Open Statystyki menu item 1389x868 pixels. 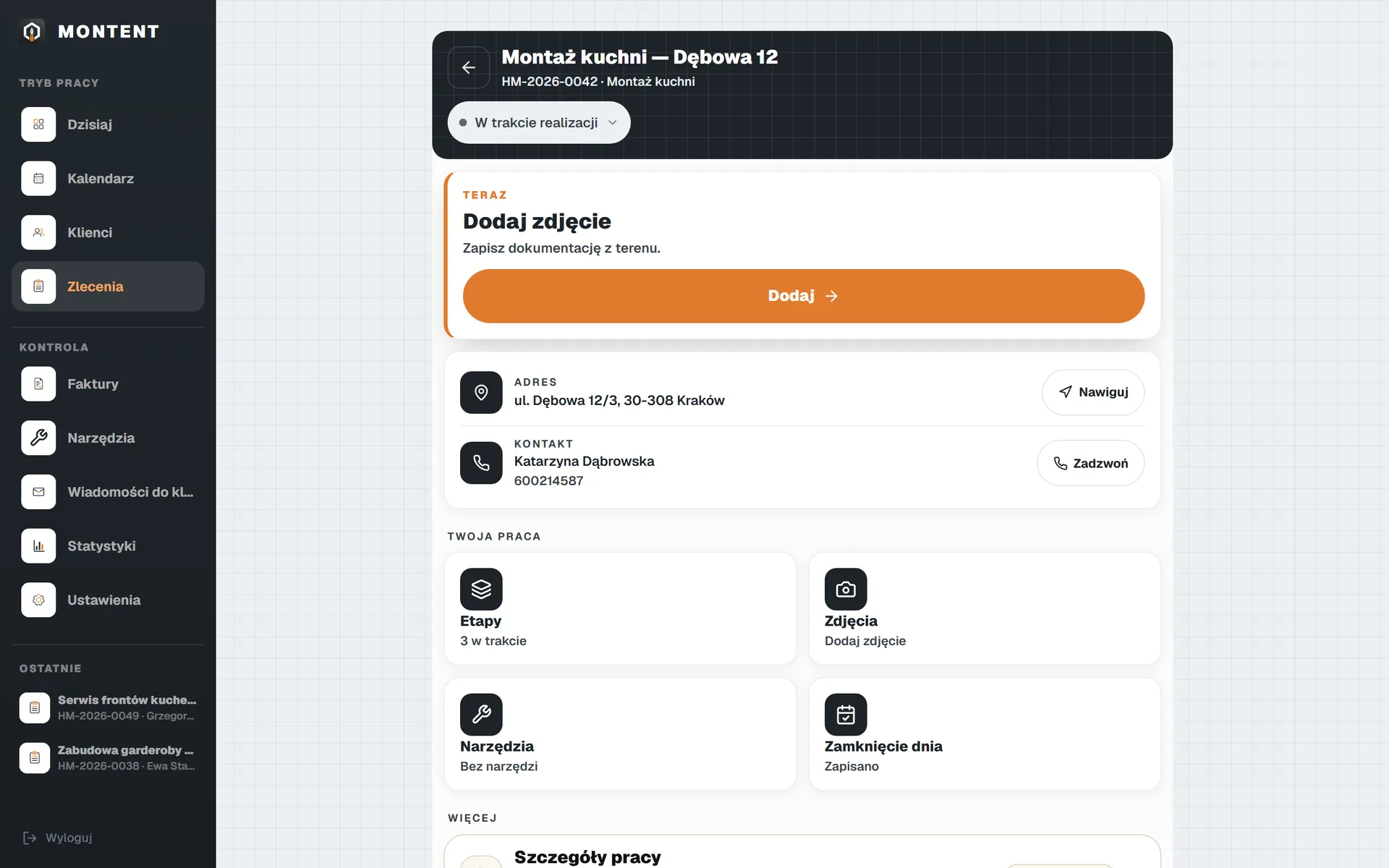click(x=108, y=546)
